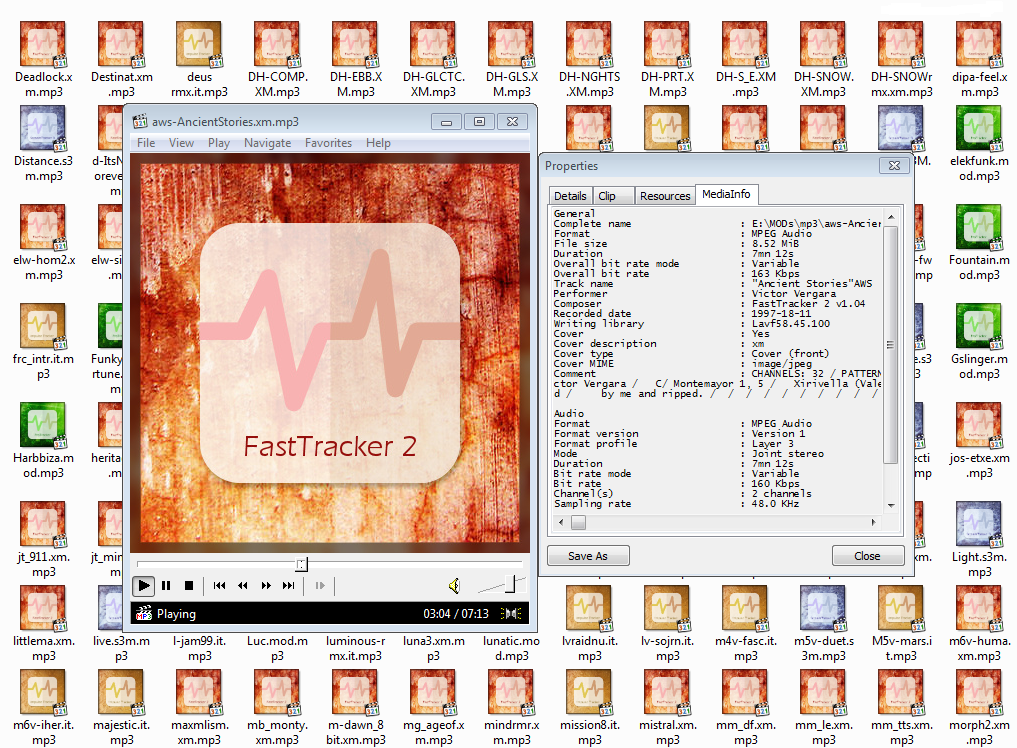1017x748 pixels.
Task: Click file name label littlema.xm.mp3
Action: pos(43,648)
